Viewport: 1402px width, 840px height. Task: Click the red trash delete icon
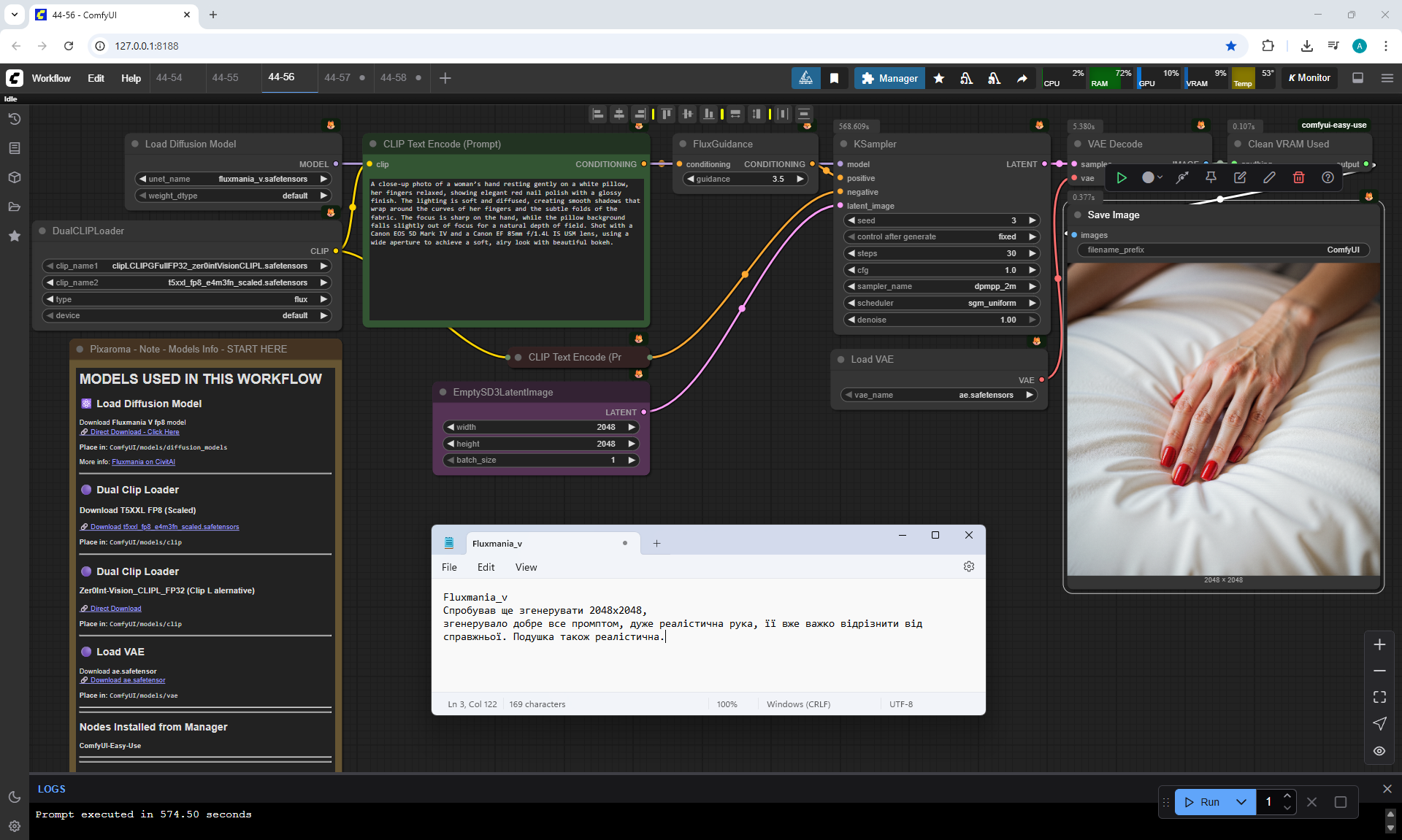click(1298, 177)
